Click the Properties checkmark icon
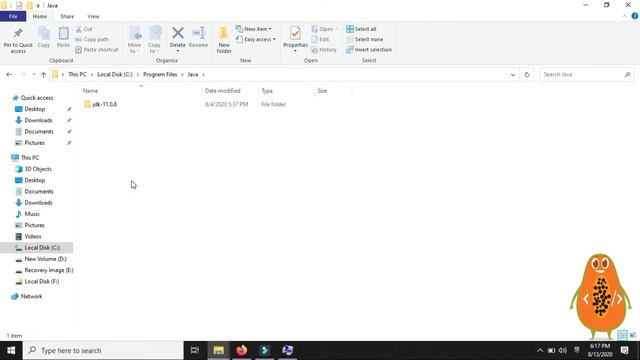 (295, 33)
